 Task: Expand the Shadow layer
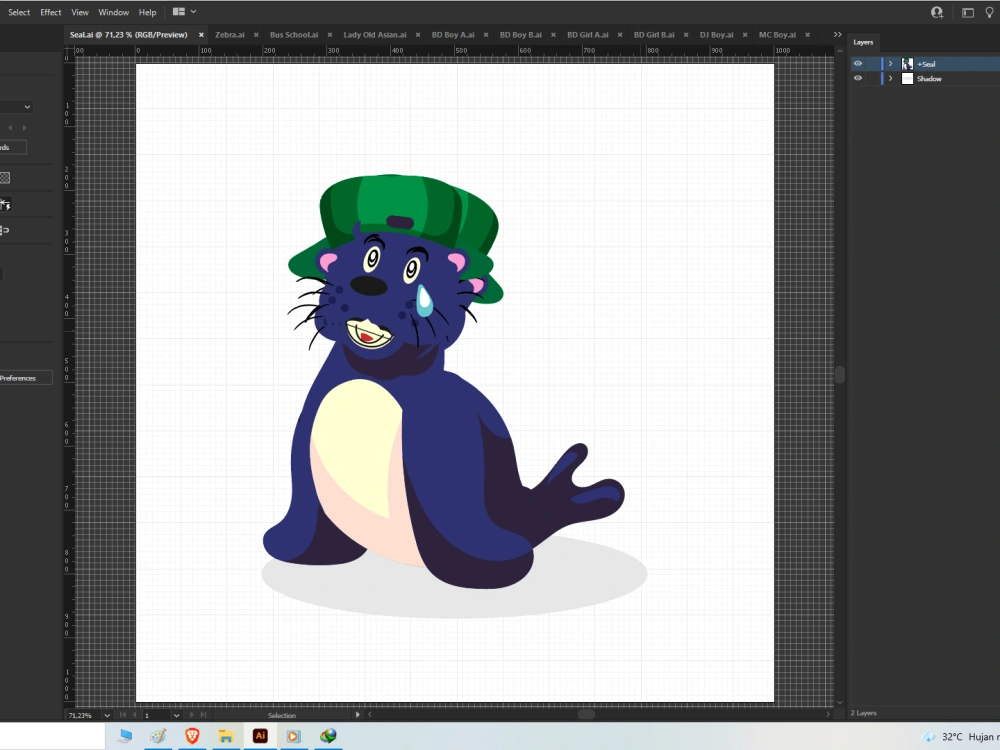[x=890, y=78]
